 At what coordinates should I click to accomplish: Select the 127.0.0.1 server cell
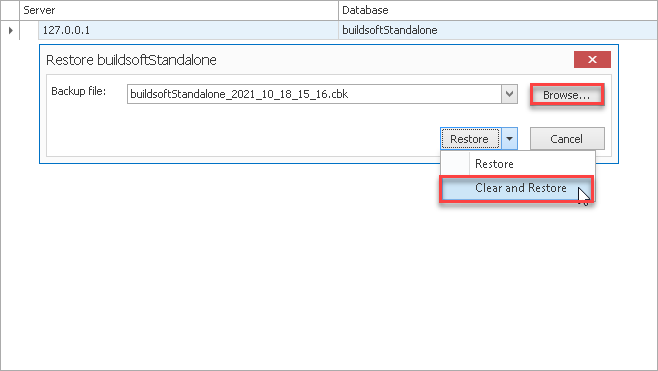point(188,30)
